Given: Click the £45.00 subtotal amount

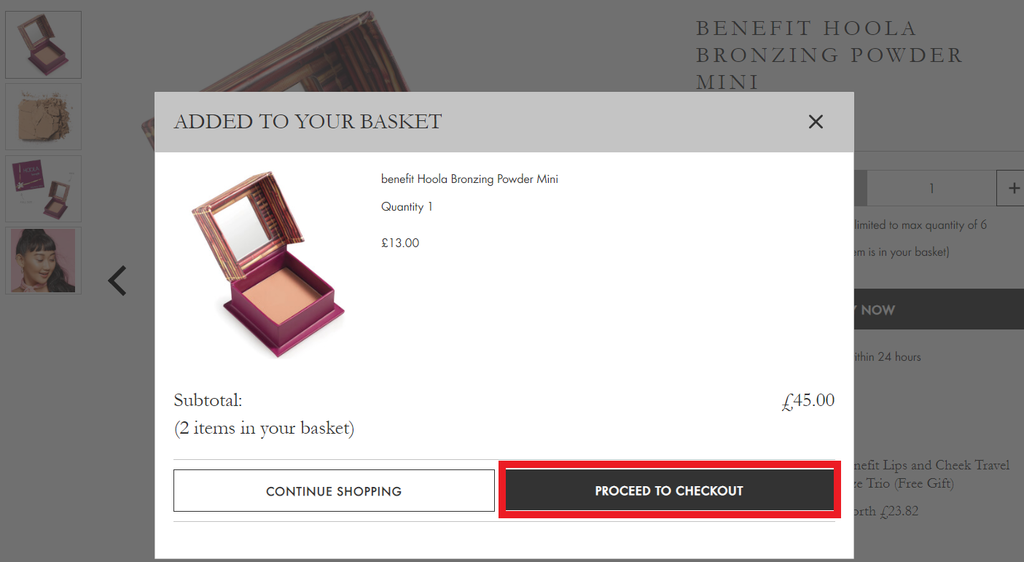Looking at the screenshot, I should [x=808, y=400].
